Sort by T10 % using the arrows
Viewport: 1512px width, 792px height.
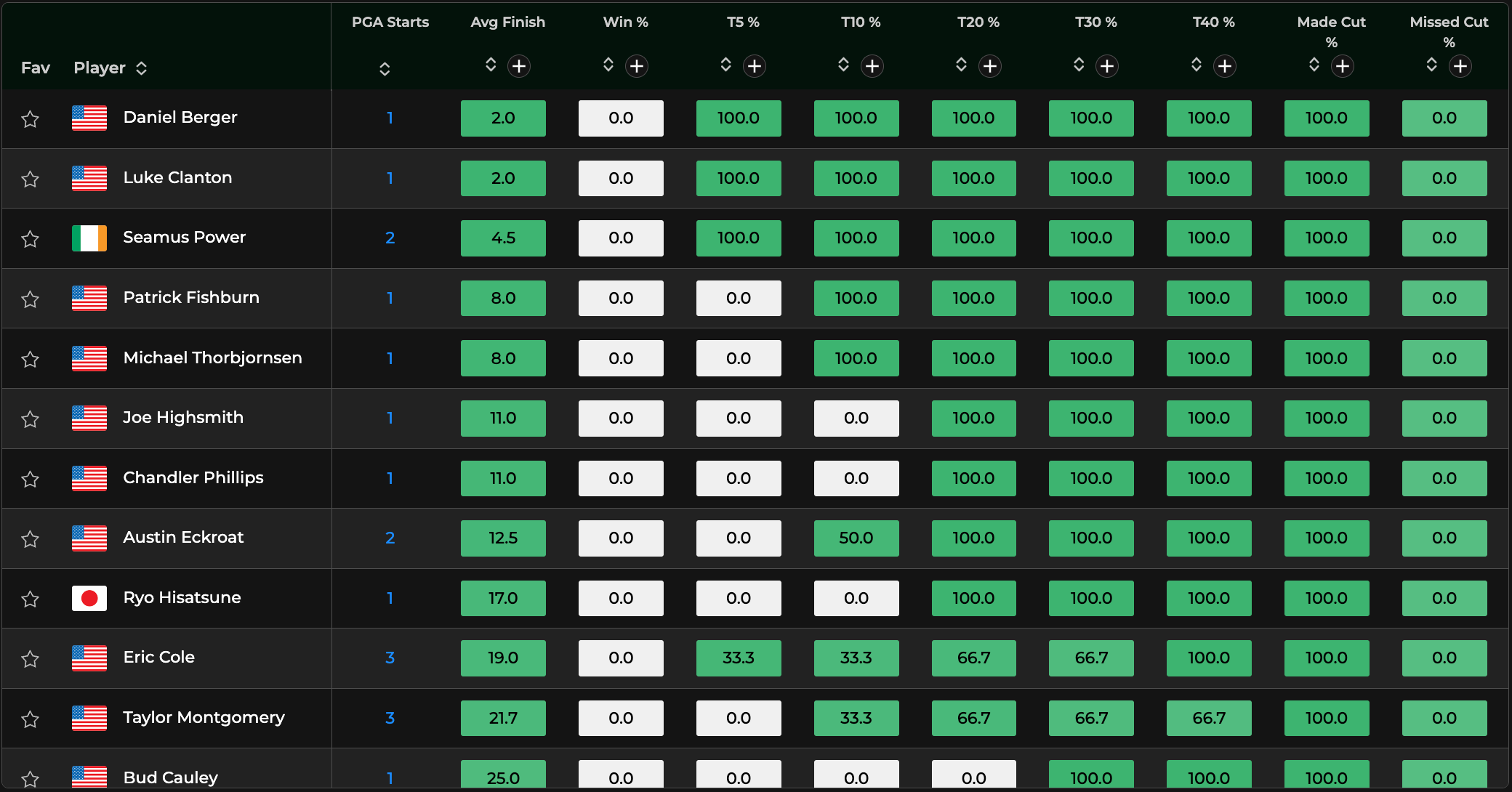(843, 65)
